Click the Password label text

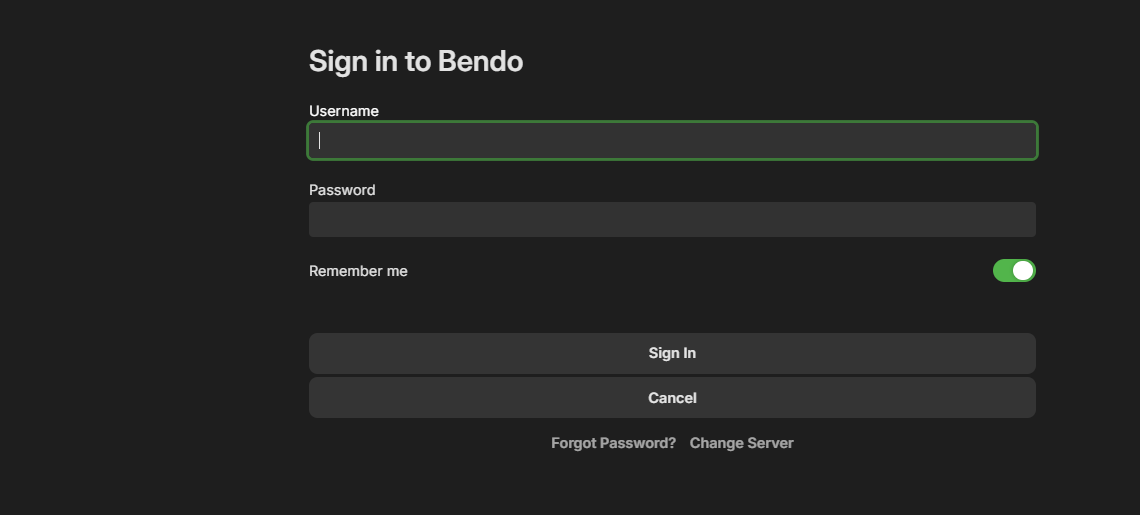pos(342,190)
